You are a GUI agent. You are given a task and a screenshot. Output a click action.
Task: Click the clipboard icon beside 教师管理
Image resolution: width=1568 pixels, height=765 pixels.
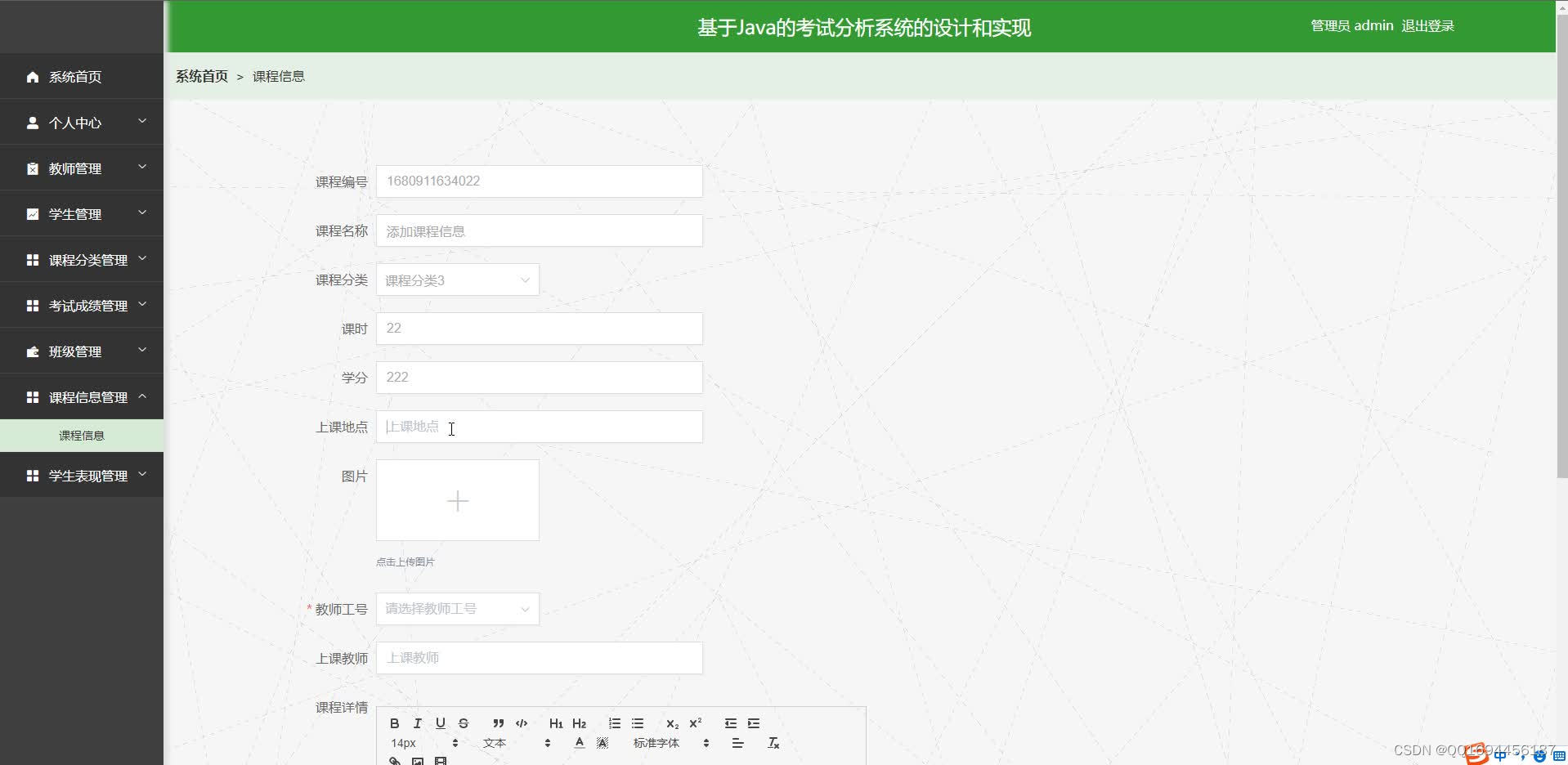click(x=33, y=168)
